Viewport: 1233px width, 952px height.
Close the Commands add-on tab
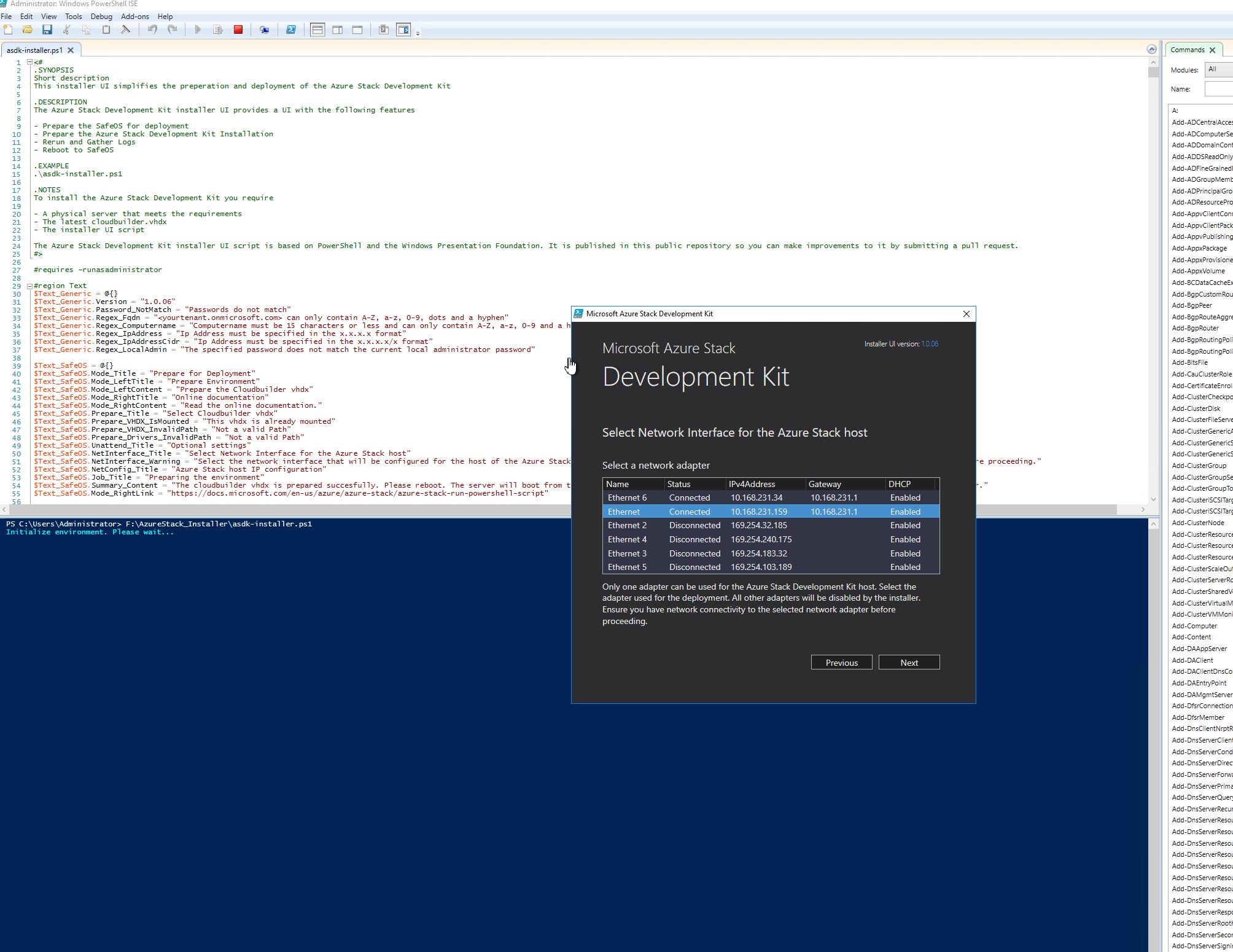1213,50
